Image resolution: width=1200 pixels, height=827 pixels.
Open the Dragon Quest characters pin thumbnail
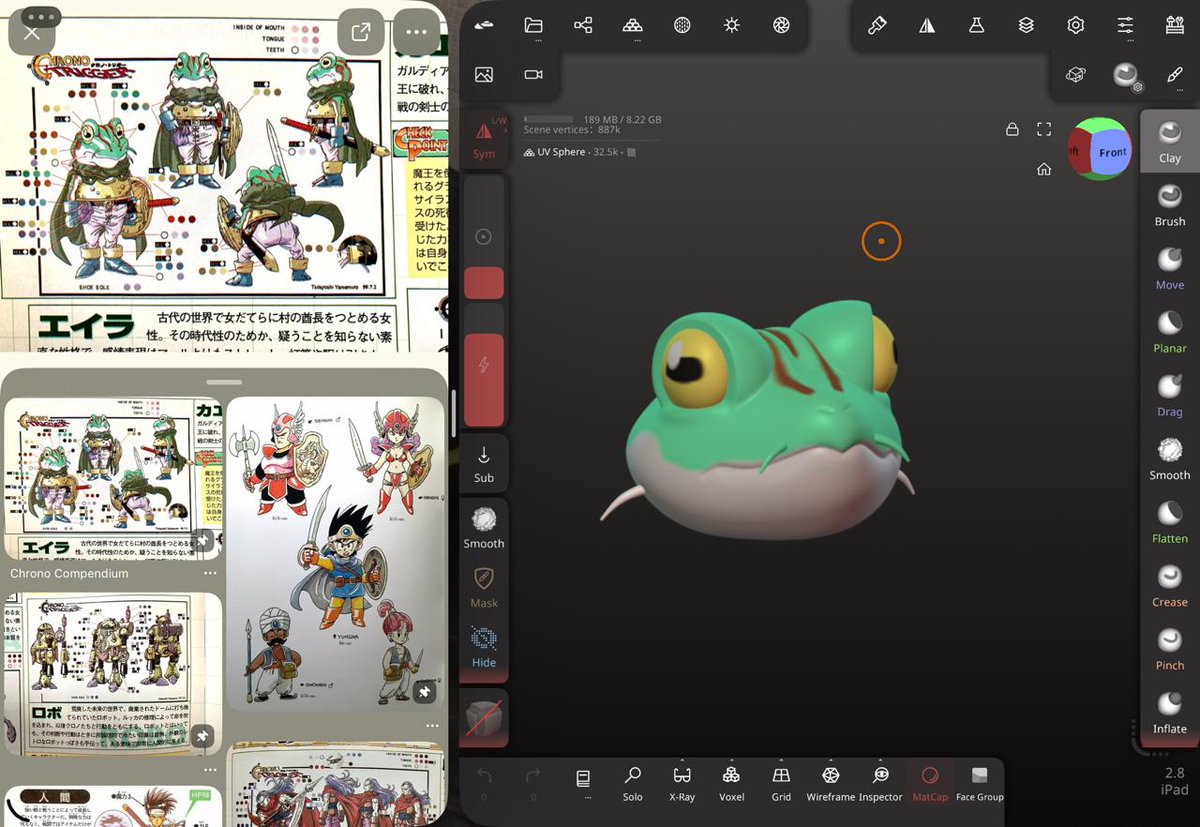click(336, 554)
